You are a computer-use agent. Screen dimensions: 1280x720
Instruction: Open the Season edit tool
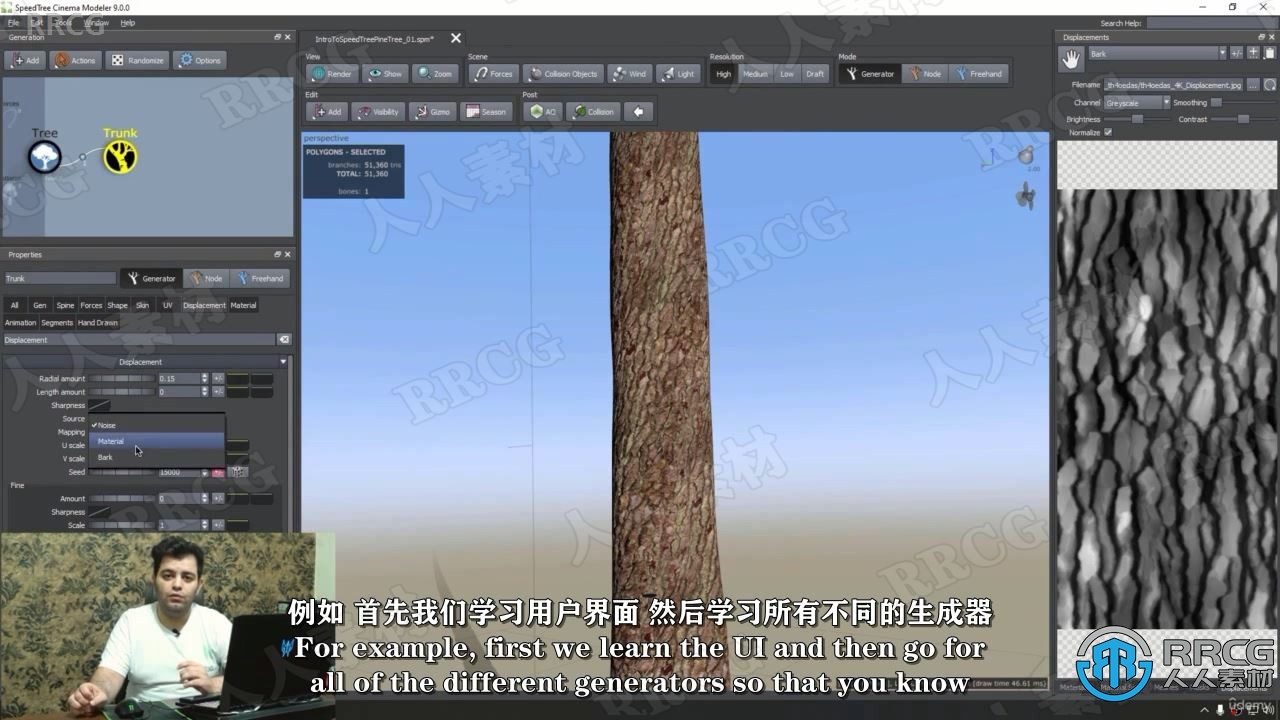(486, 112)
